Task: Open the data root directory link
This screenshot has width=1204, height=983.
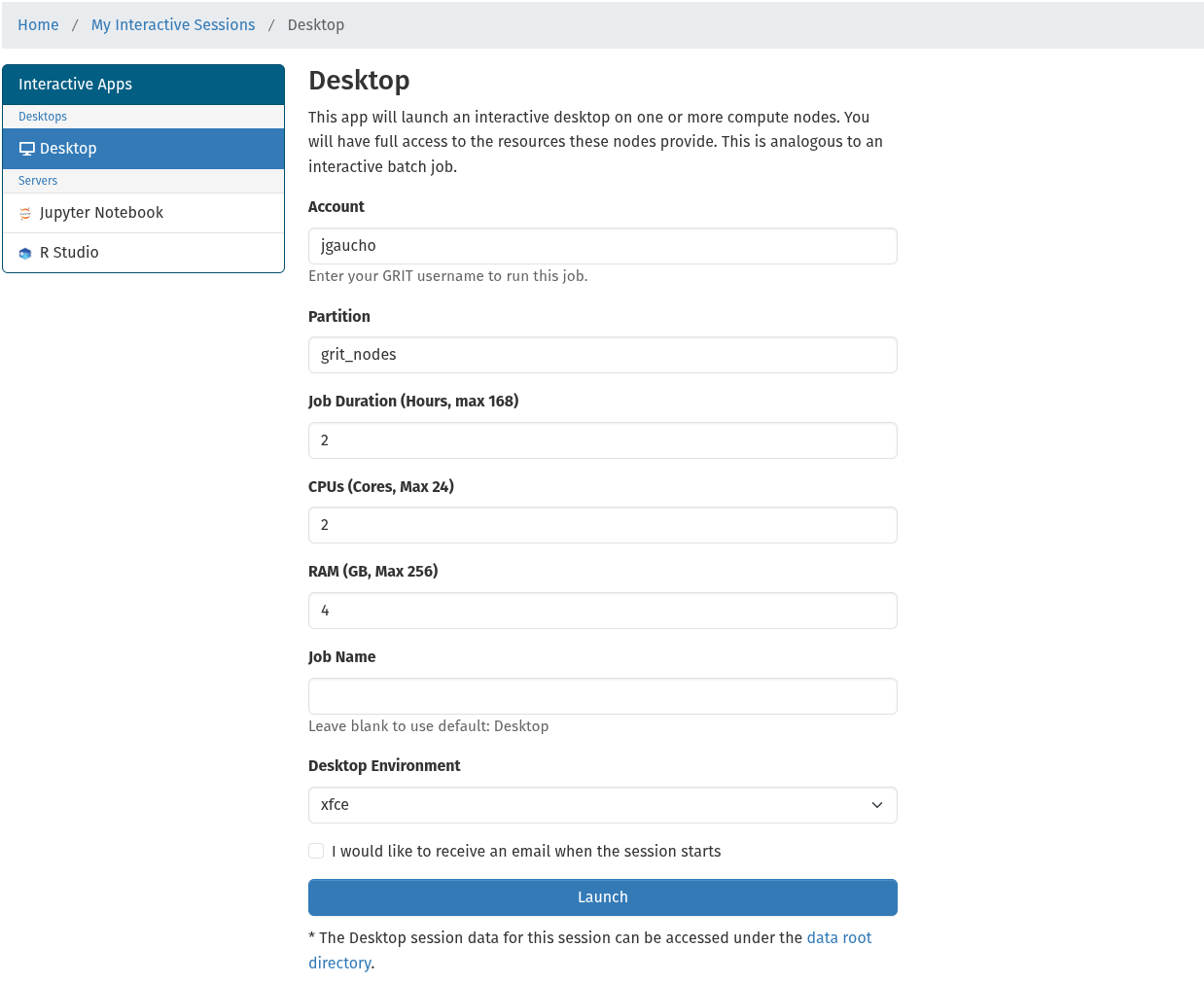Action: pyautogui.click(x=838, y=937)
